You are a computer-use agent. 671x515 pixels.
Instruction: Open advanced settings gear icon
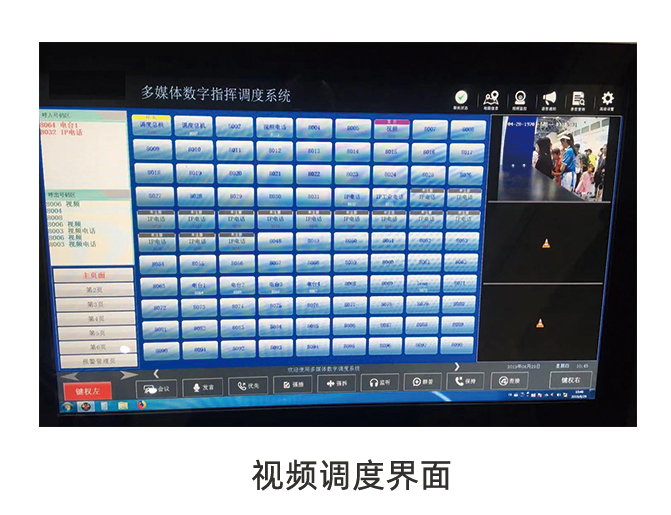click(607, 99)
